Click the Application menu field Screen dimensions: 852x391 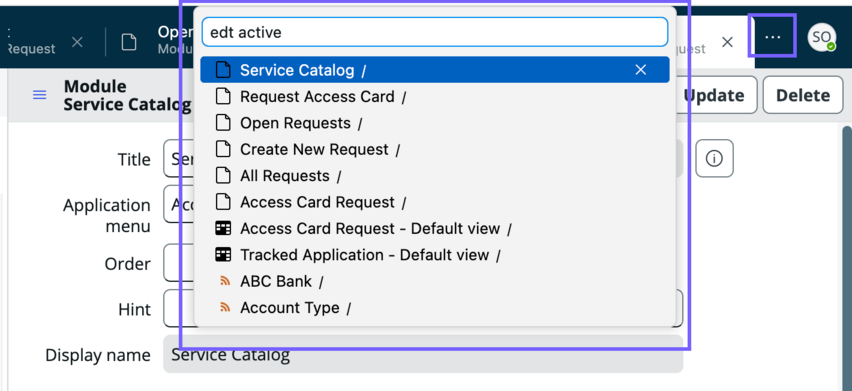[178, 204]
